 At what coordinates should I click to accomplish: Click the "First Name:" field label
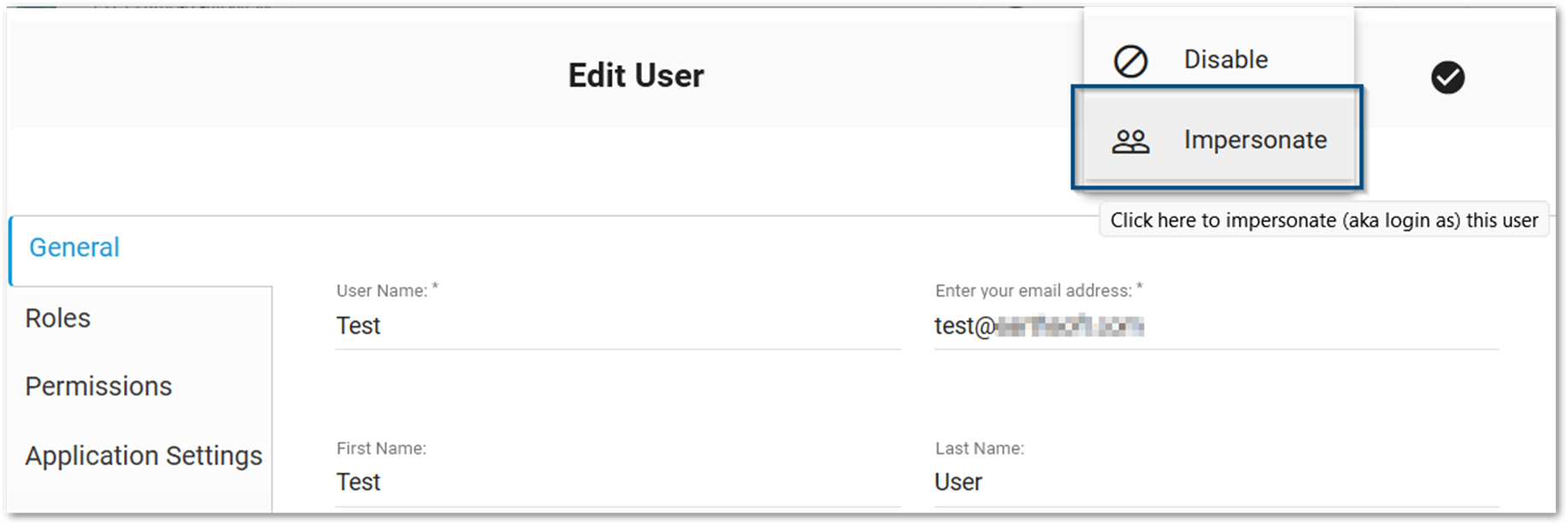(381, 448)
